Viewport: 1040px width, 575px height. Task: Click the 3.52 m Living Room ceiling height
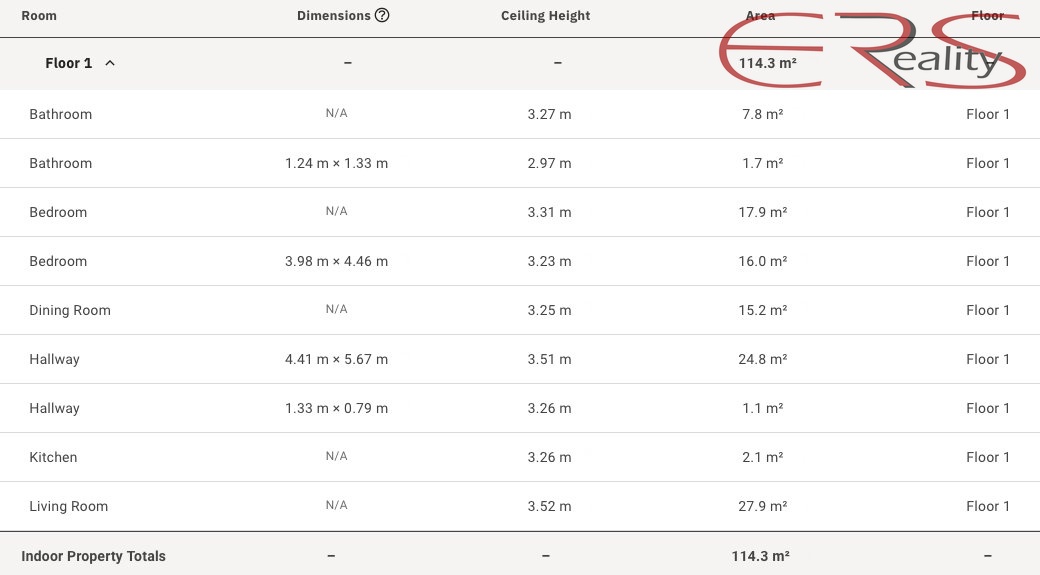pyautogui.click(x=549, y=506)
